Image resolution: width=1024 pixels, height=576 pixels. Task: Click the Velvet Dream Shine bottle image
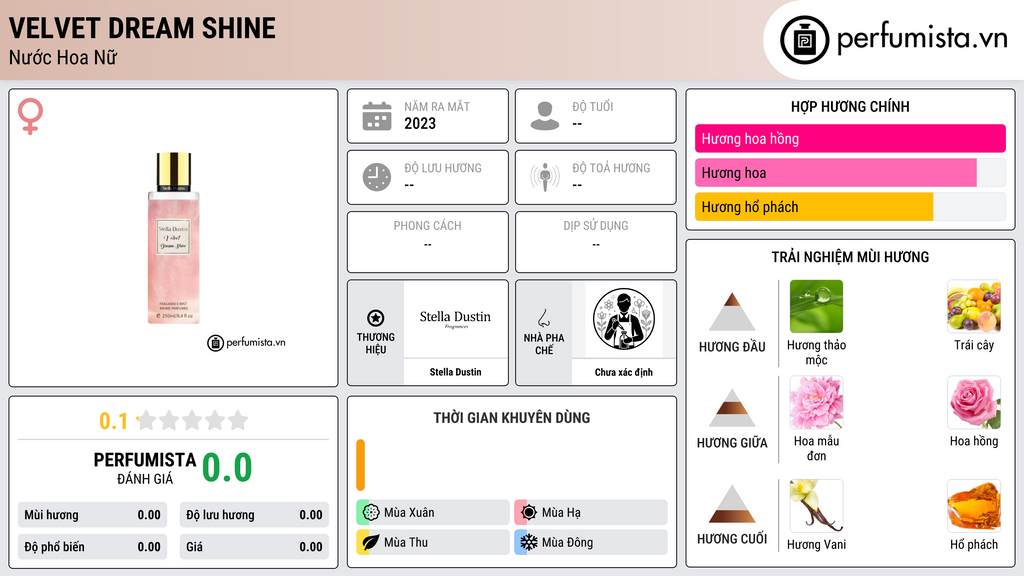click(173, 238)
